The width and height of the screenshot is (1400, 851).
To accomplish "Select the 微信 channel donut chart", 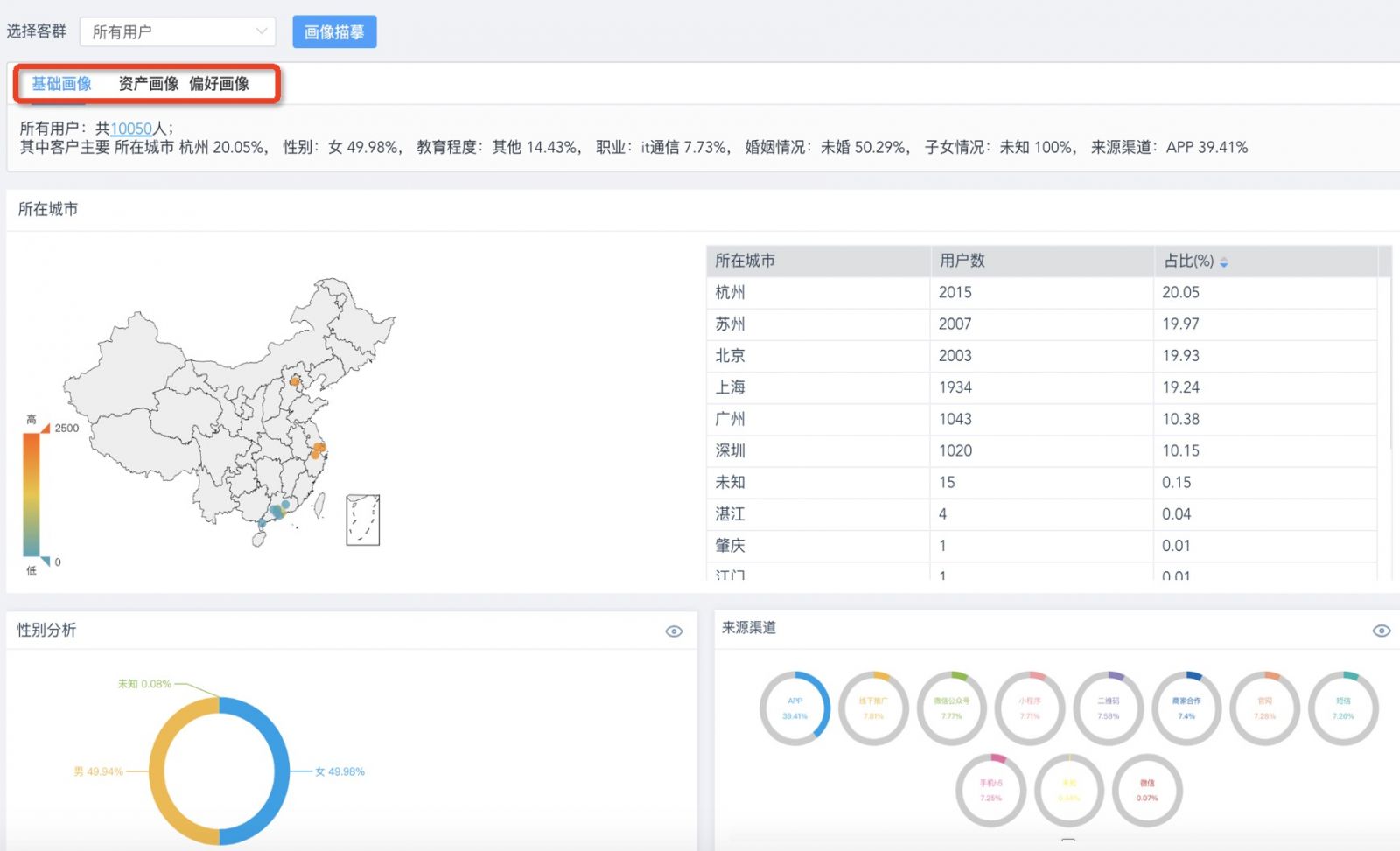I will tap(1148, 790).
